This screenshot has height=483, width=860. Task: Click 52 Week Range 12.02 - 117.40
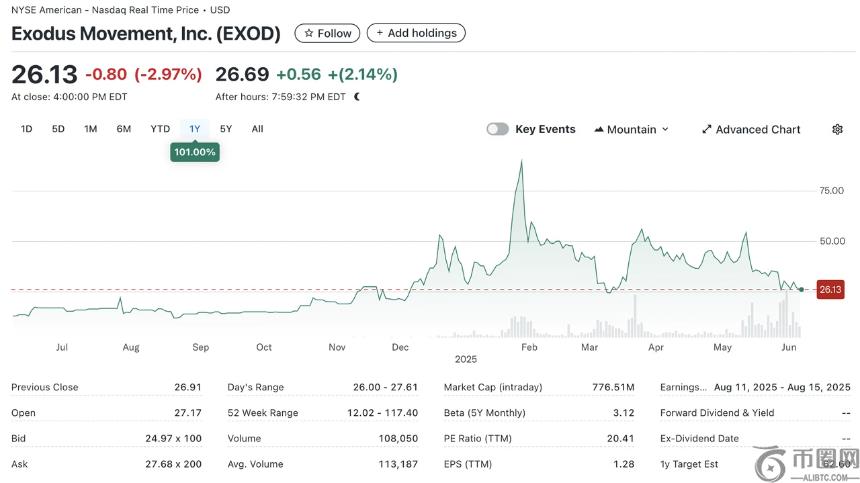coord(382,413)
